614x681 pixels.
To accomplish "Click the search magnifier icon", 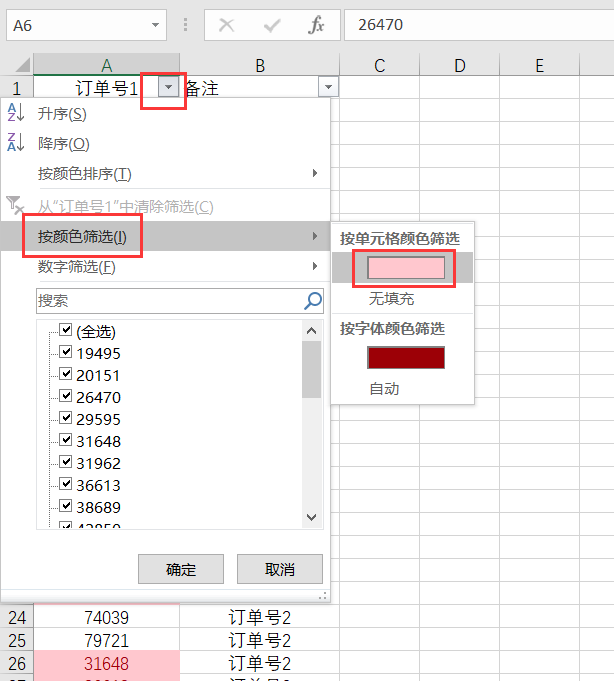I will coord(313,300).
